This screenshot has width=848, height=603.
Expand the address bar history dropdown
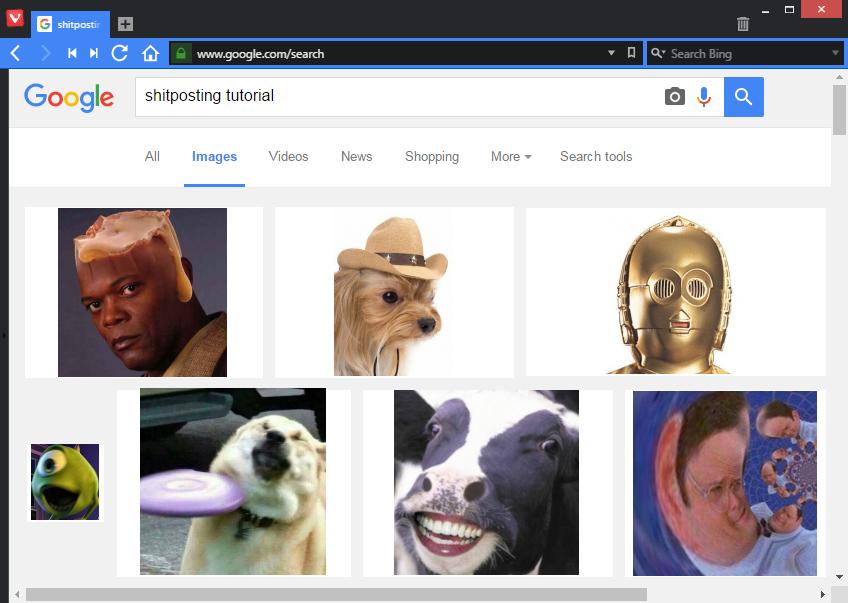[612, 53]
